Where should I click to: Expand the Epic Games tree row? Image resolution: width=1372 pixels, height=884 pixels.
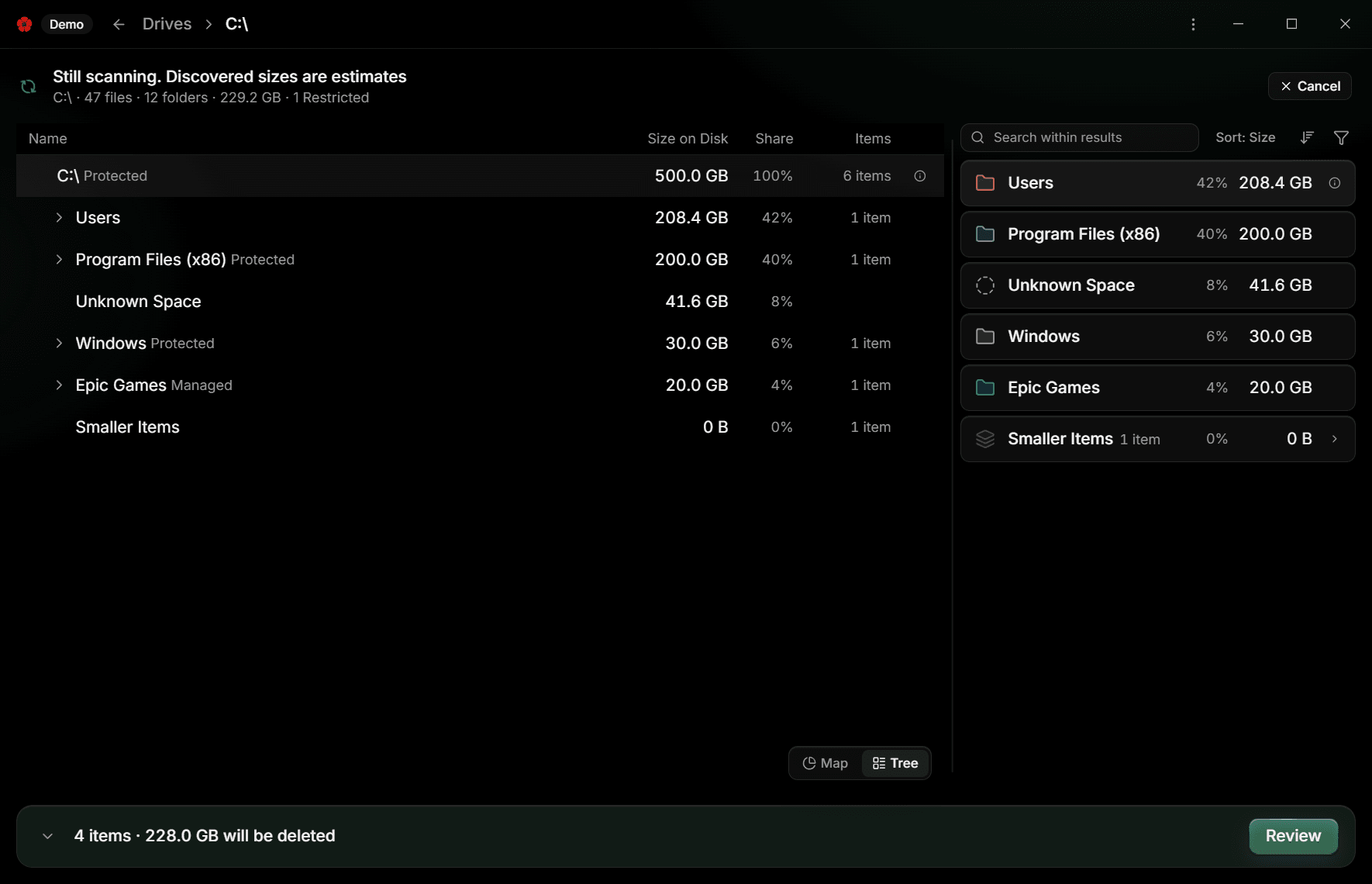[59, 385]
